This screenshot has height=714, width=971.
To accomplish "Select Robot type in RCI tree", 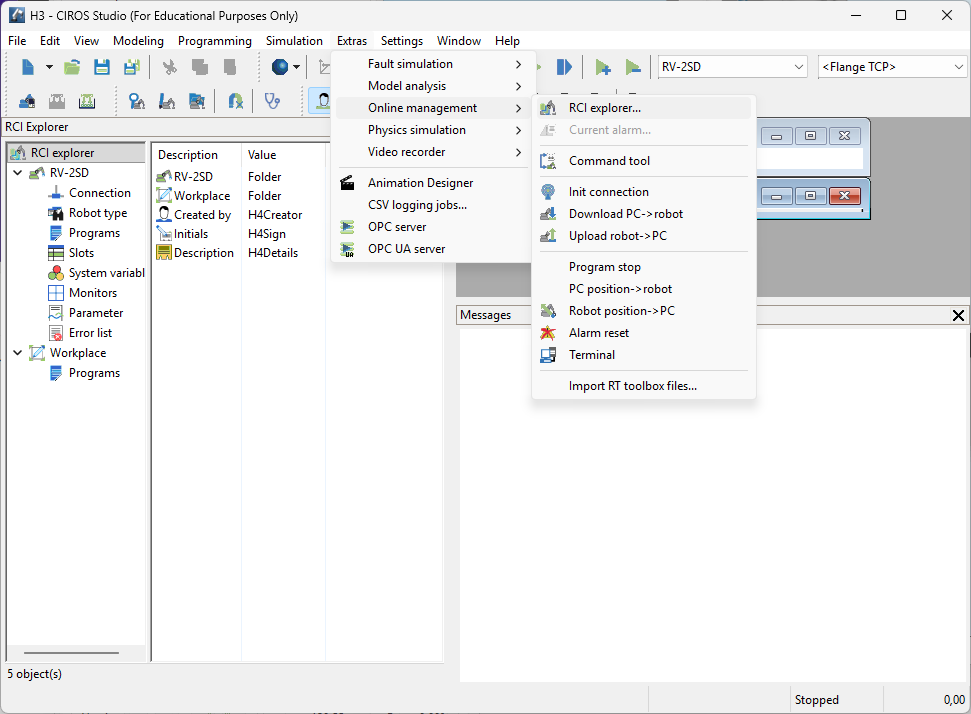I will point(98,213).
